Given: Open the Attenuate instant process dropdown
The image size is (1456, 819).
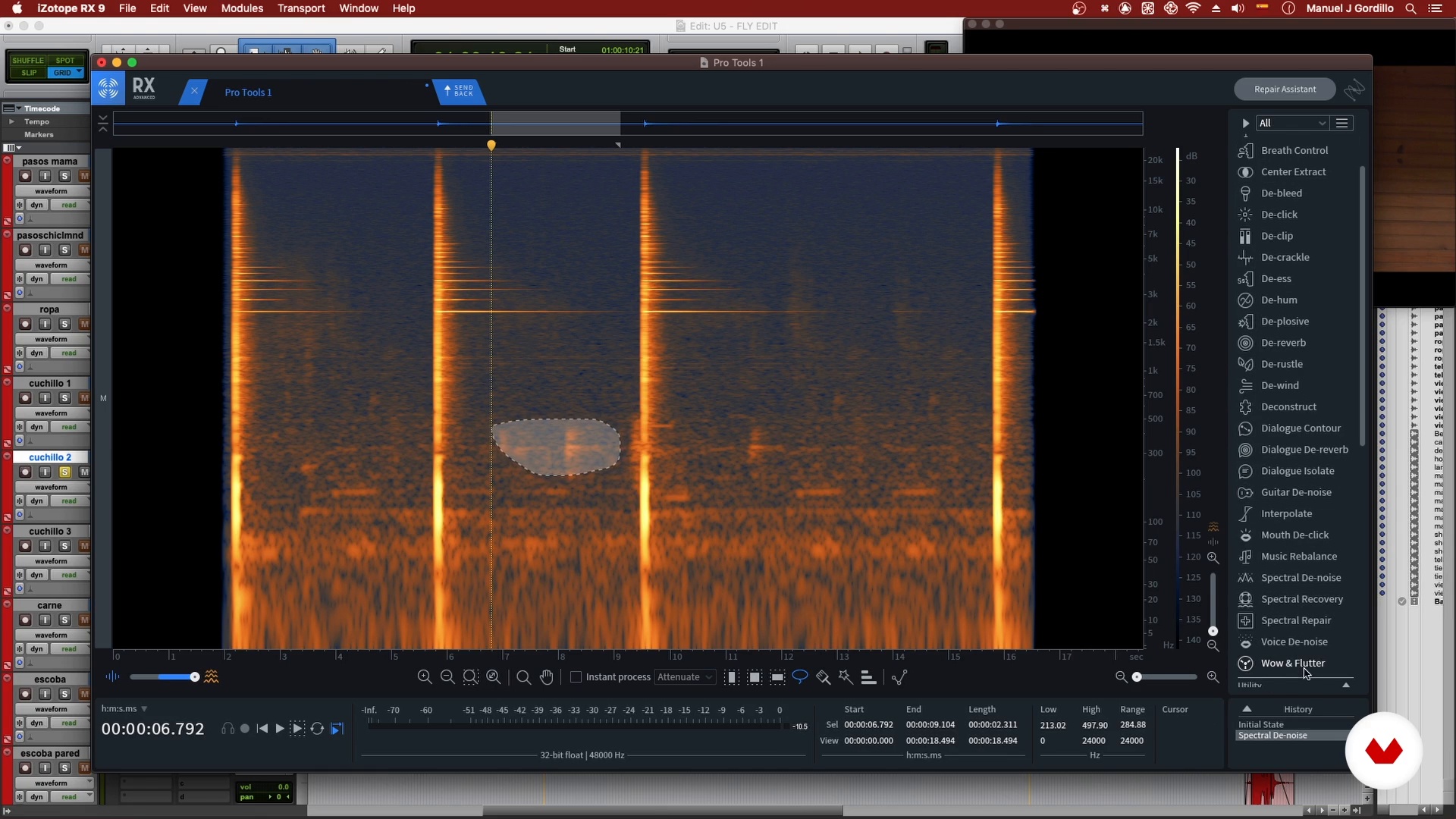Looking at the screenshot, I should tap(685, 676).
